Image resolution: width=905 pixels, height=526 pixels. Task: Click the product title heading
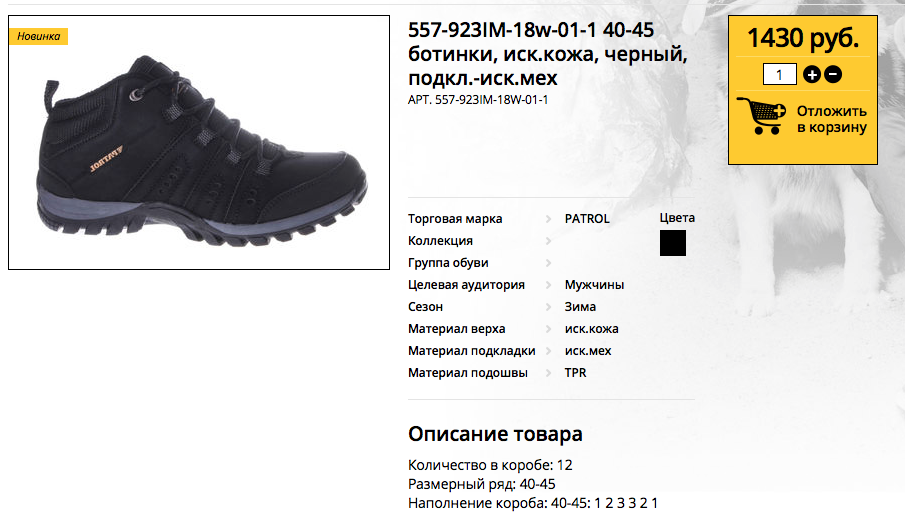click(x=548, y=54)
